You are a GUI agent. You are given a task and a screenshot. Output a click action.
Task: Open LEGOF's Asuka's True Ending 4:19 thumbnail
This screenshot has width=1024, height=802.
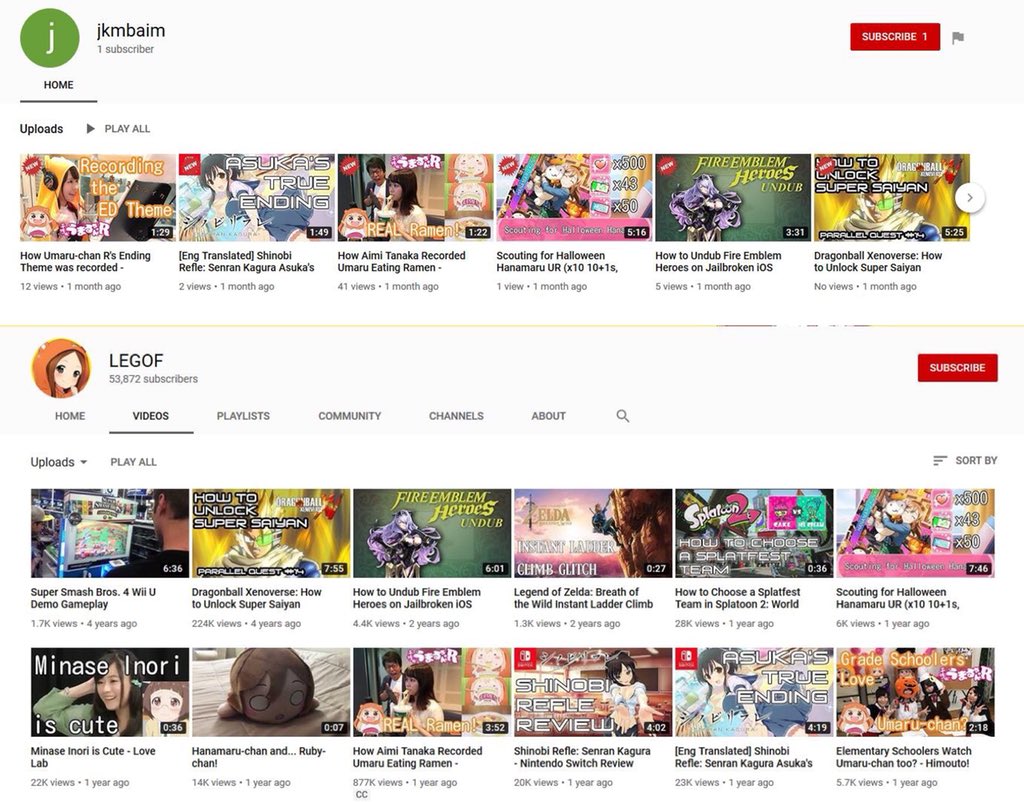tap(754, 692)
